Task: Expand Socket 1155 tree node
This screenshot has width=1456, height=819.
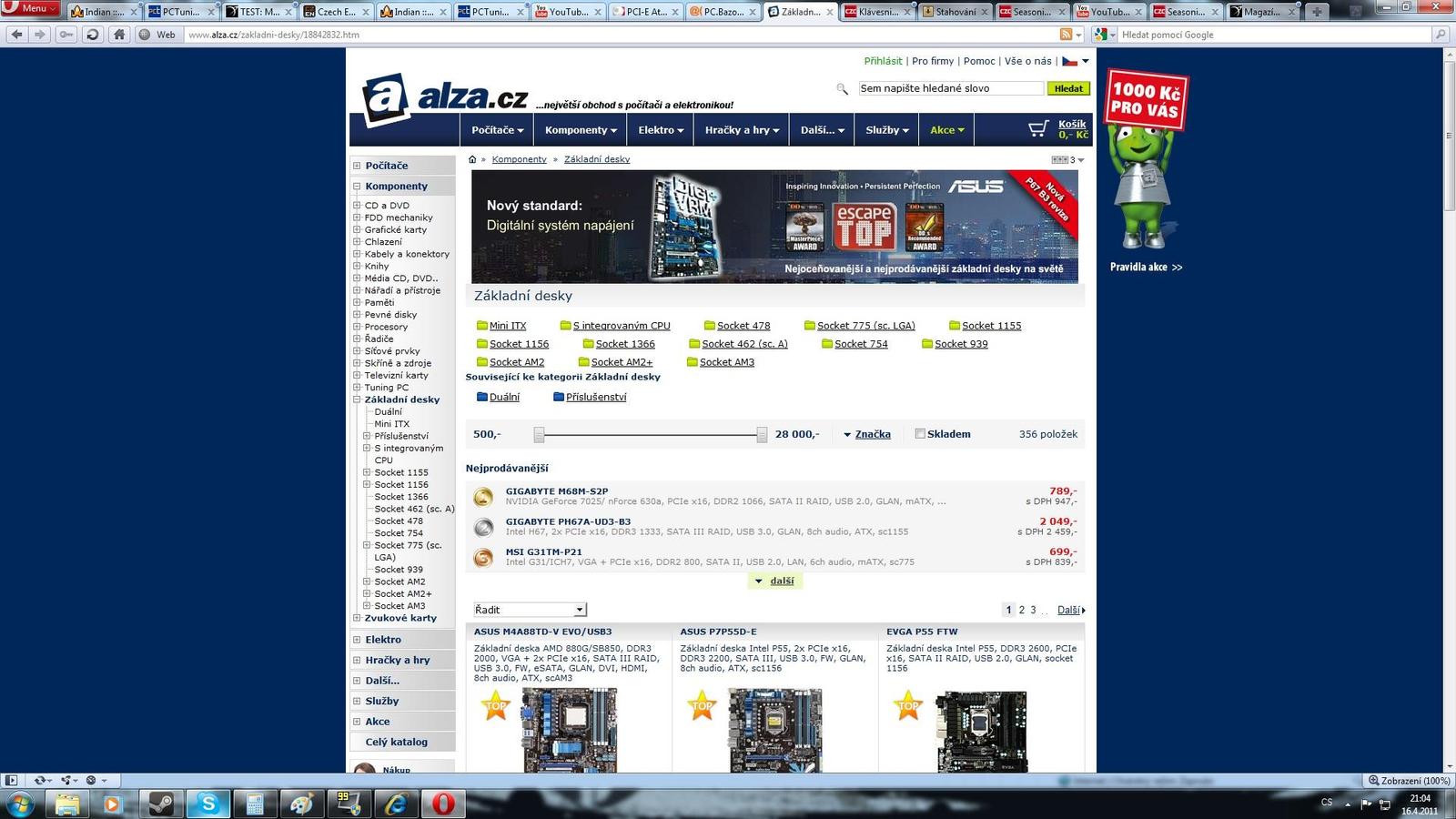Action: tap(367, 472)
